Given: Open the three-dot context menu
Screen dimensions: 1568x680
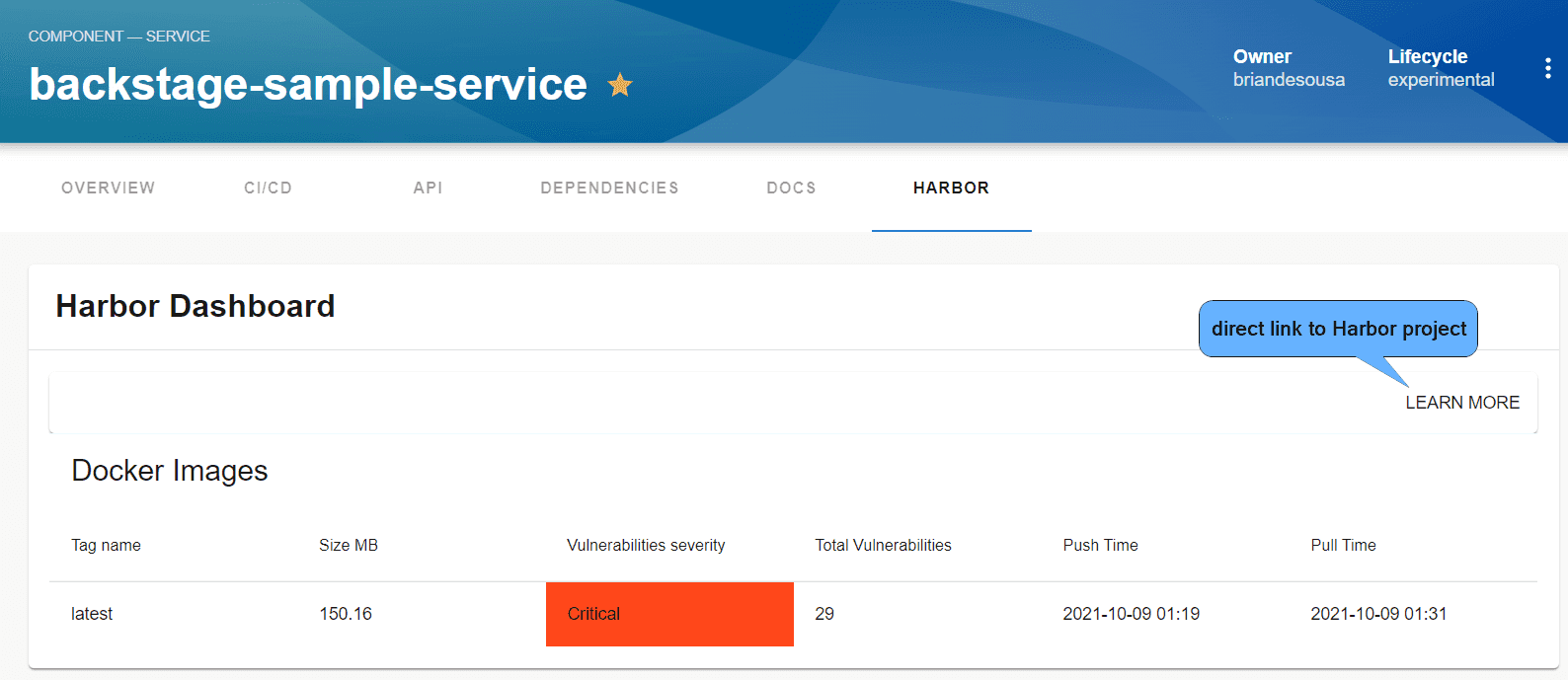Looking at the screenshot, I should 1547,68.
